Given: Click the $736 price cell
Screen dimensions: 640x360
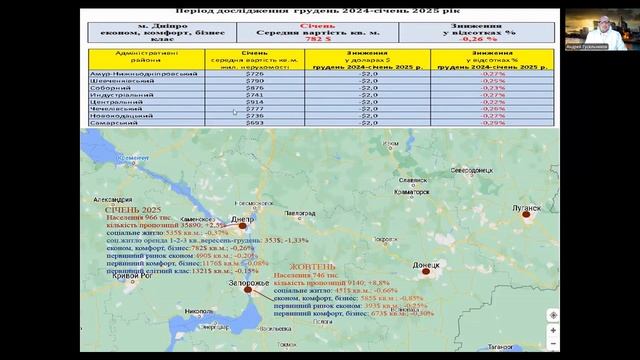Looking at the screenshot, I should (255, 116).
